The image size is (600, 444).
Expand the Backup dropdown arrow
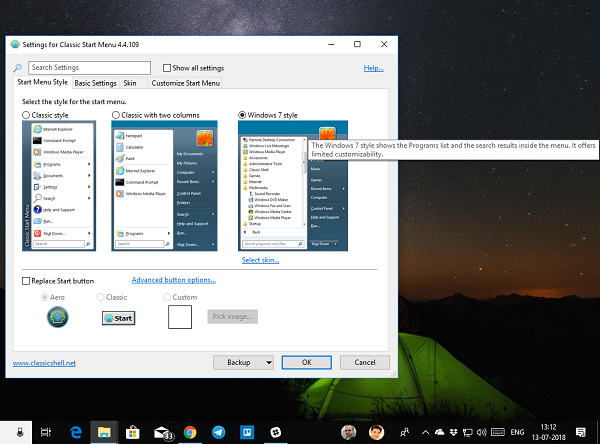pos(269,362)
